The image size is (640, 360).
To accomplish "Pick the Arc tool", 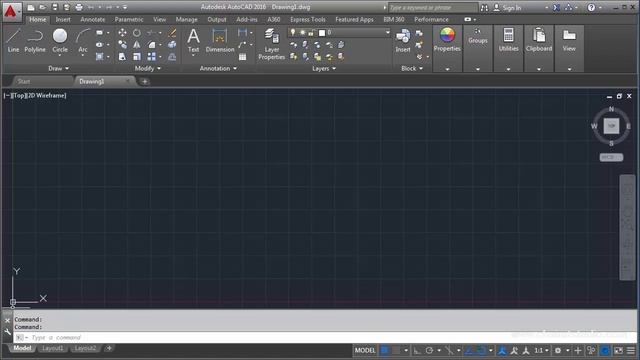I will pyautogui.click(x=83, y=41).
